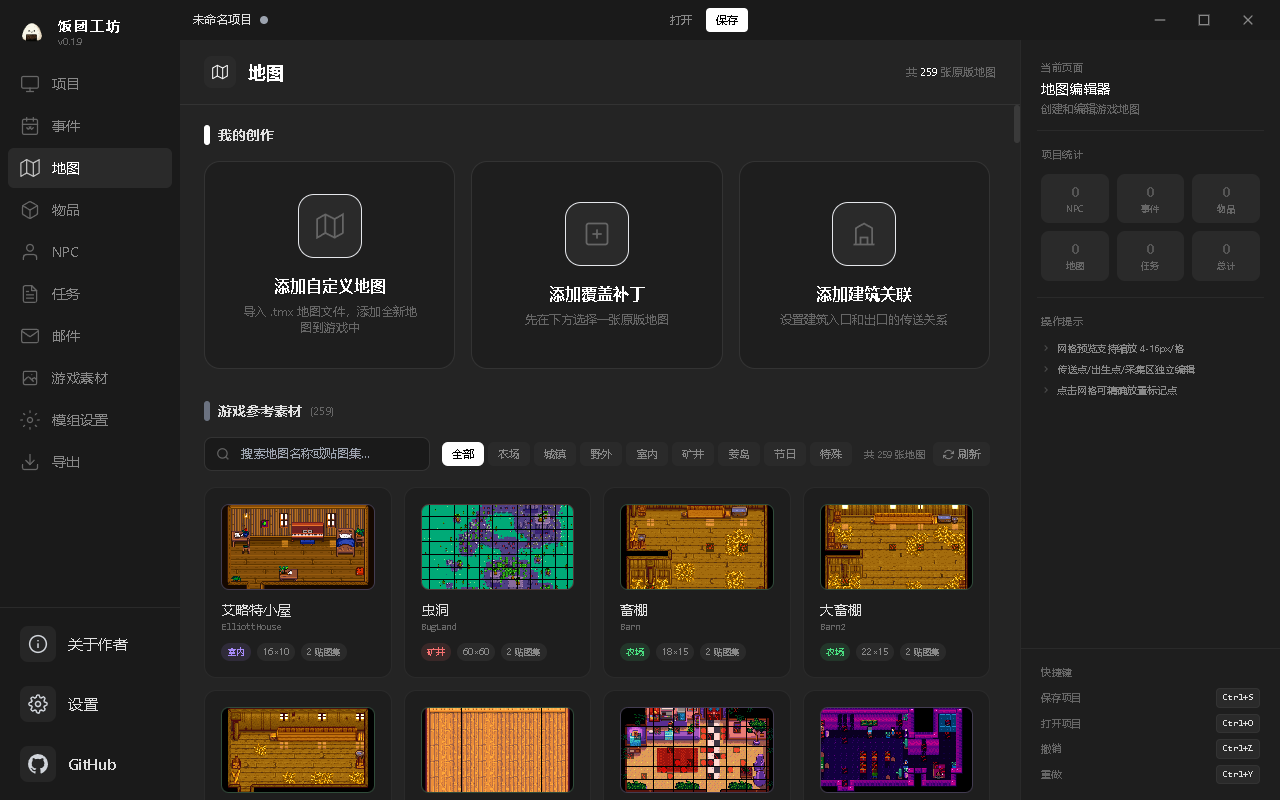Open the NPC person icon in sidebar
1280x800 pixels.
coord(30,252)
